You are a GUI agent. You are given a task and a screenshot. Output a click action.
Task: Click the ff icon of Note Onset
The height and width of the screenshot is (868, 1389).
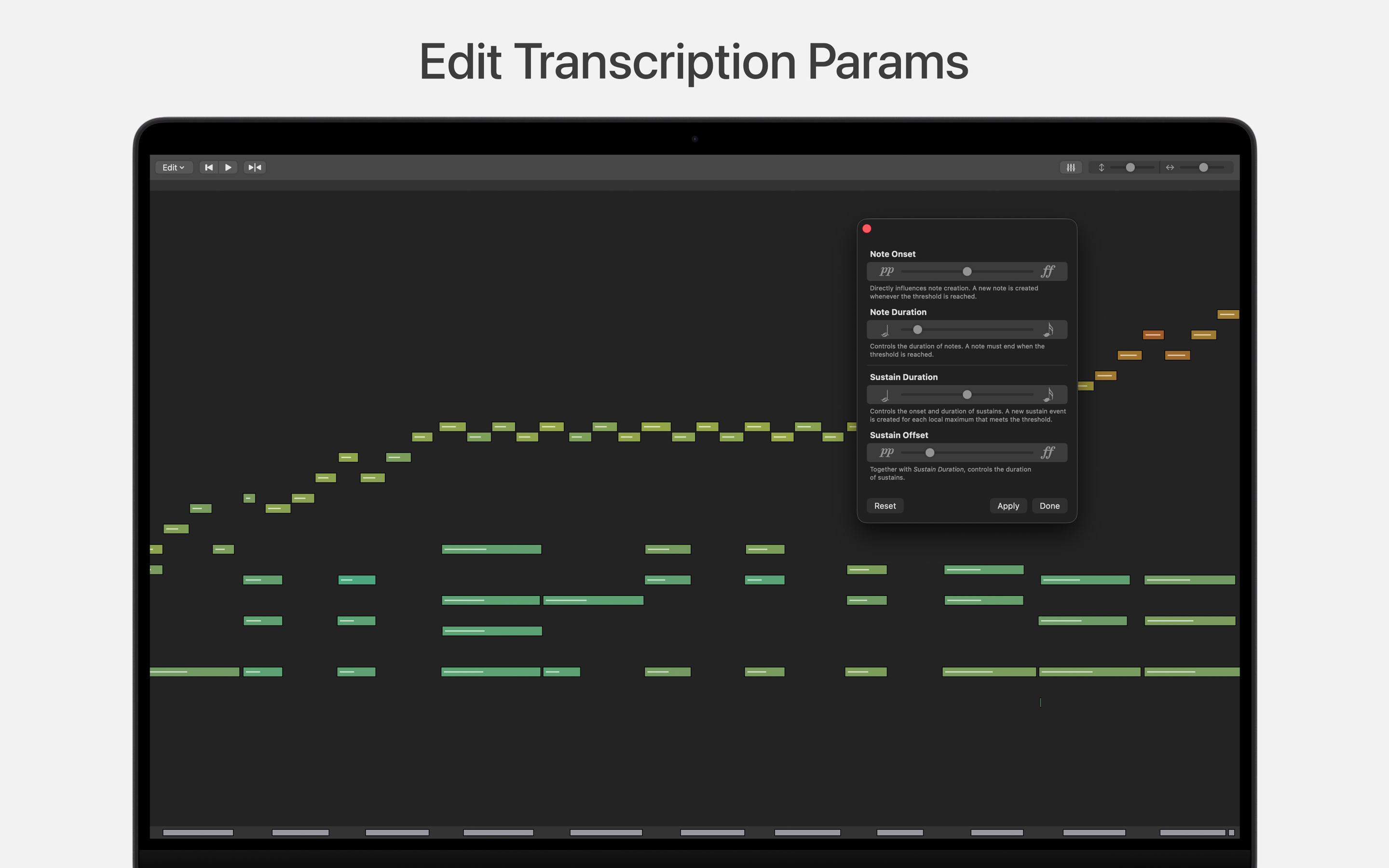(1048, 271)
